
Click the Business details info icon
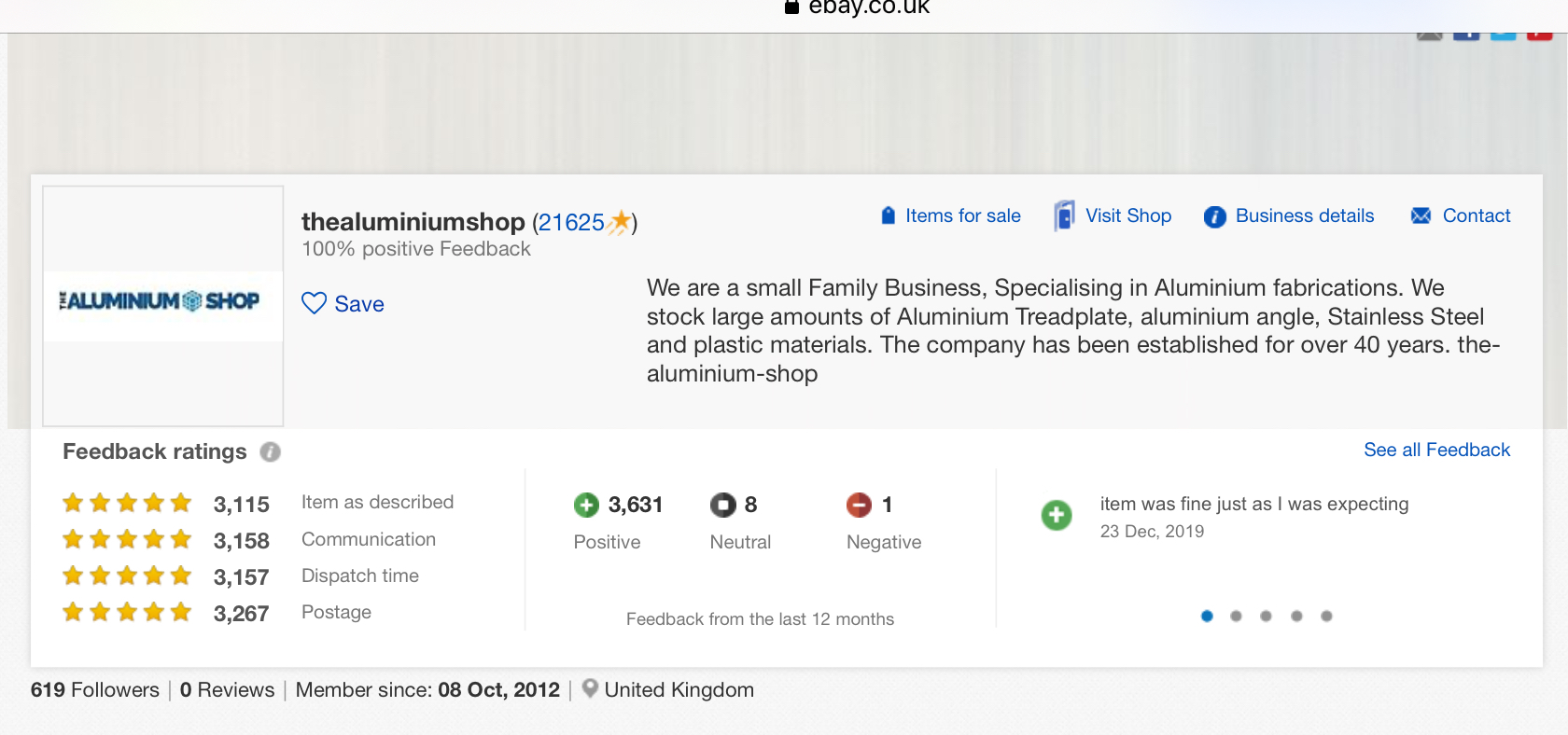(x=1214, y=216)
